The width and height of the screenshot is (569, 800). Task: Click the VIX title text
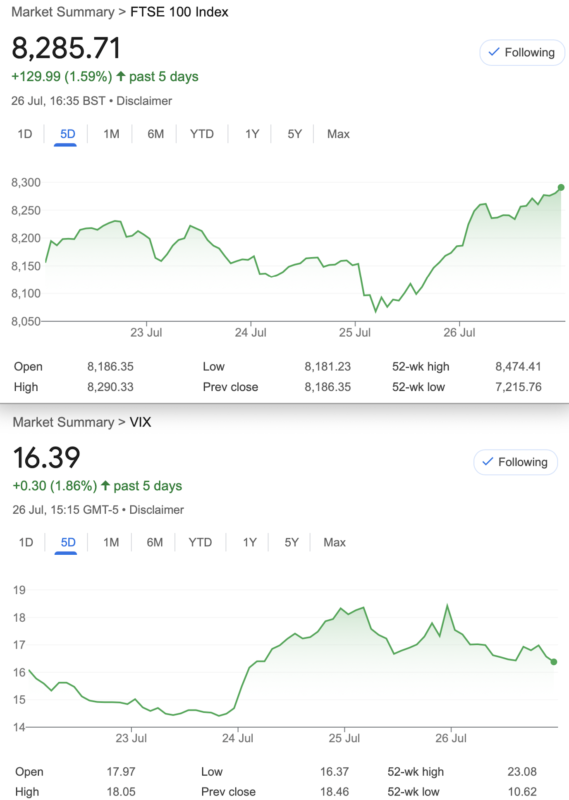pos(140,422)
